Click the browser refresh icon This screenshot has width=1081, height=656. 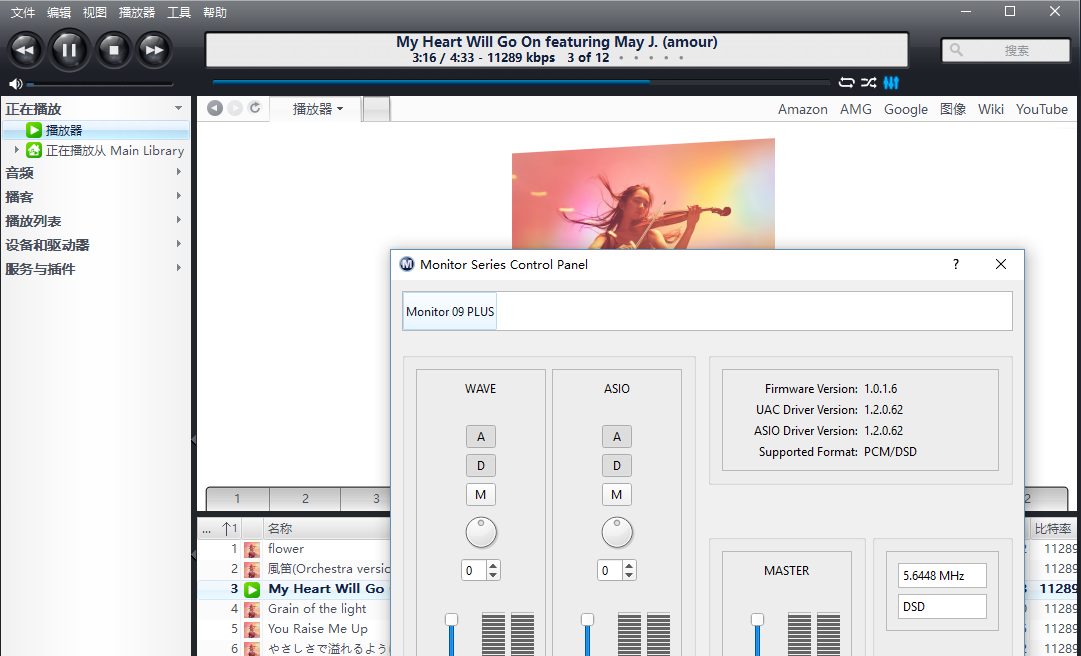(255, 108)
